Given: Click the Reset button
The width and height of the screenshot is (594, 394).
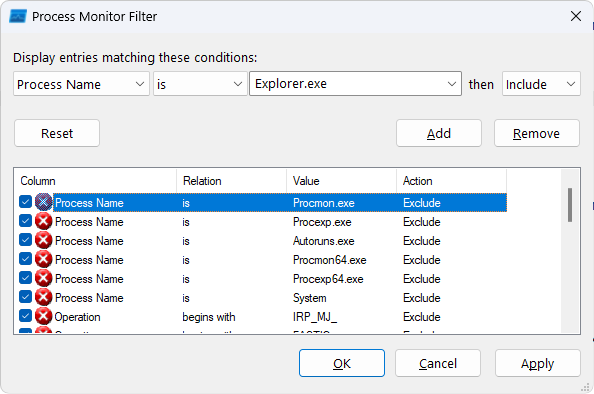Looking at the screenshot, I should (57, 133).
